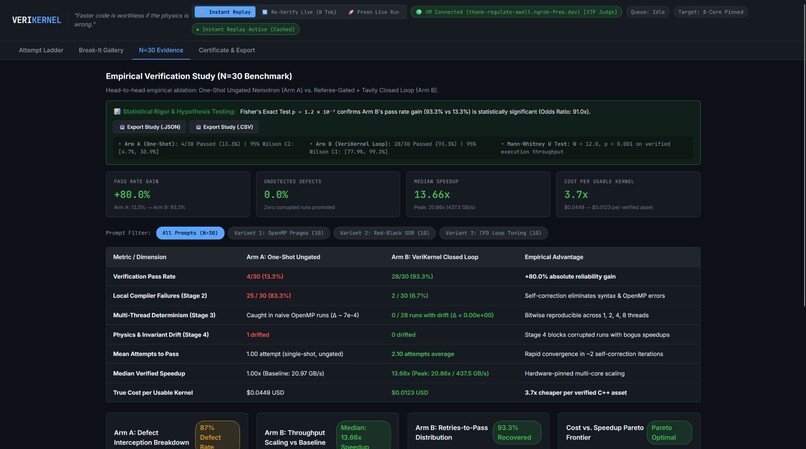Click the green 28/30 (93.3%) value

[412, 277]
